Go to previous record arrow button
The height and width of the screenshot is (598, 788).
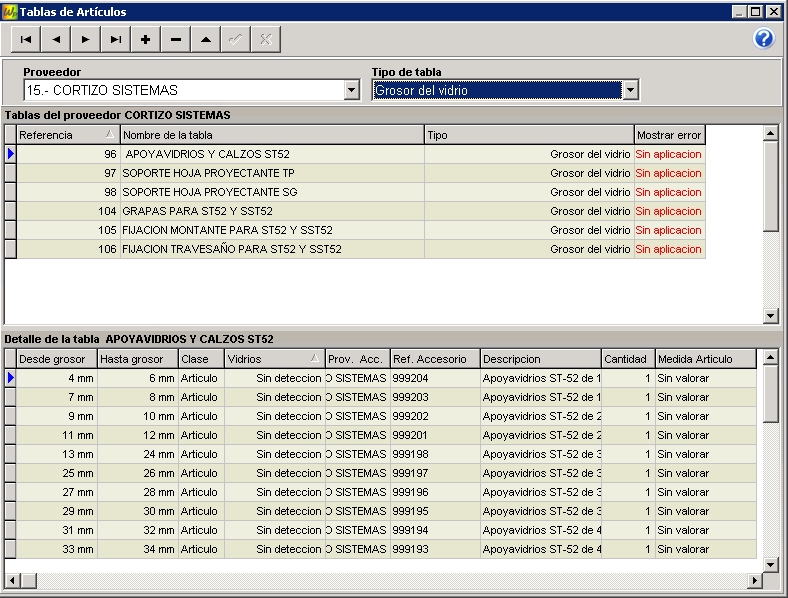pos(56,39)
